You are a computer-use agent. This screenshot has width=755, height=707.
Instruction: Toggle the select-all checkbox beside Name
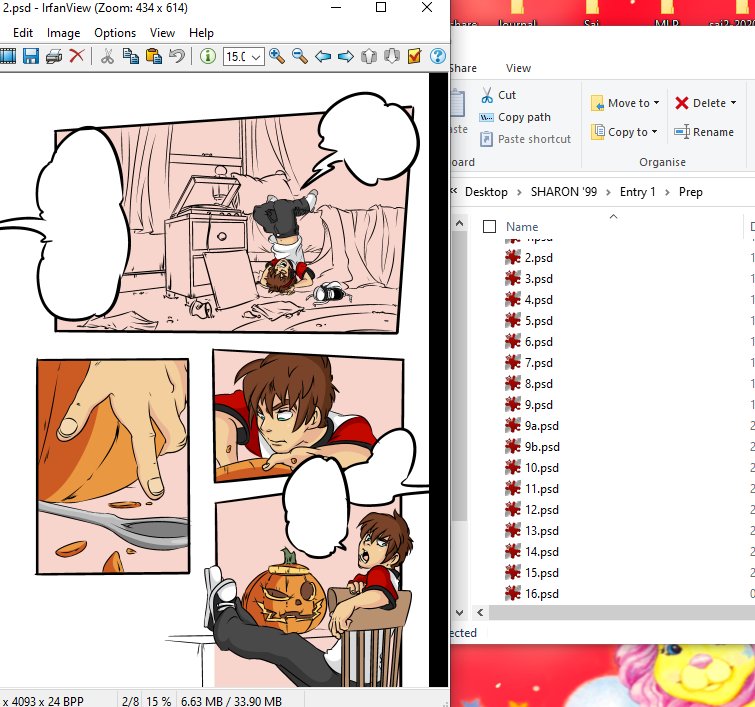489,226
